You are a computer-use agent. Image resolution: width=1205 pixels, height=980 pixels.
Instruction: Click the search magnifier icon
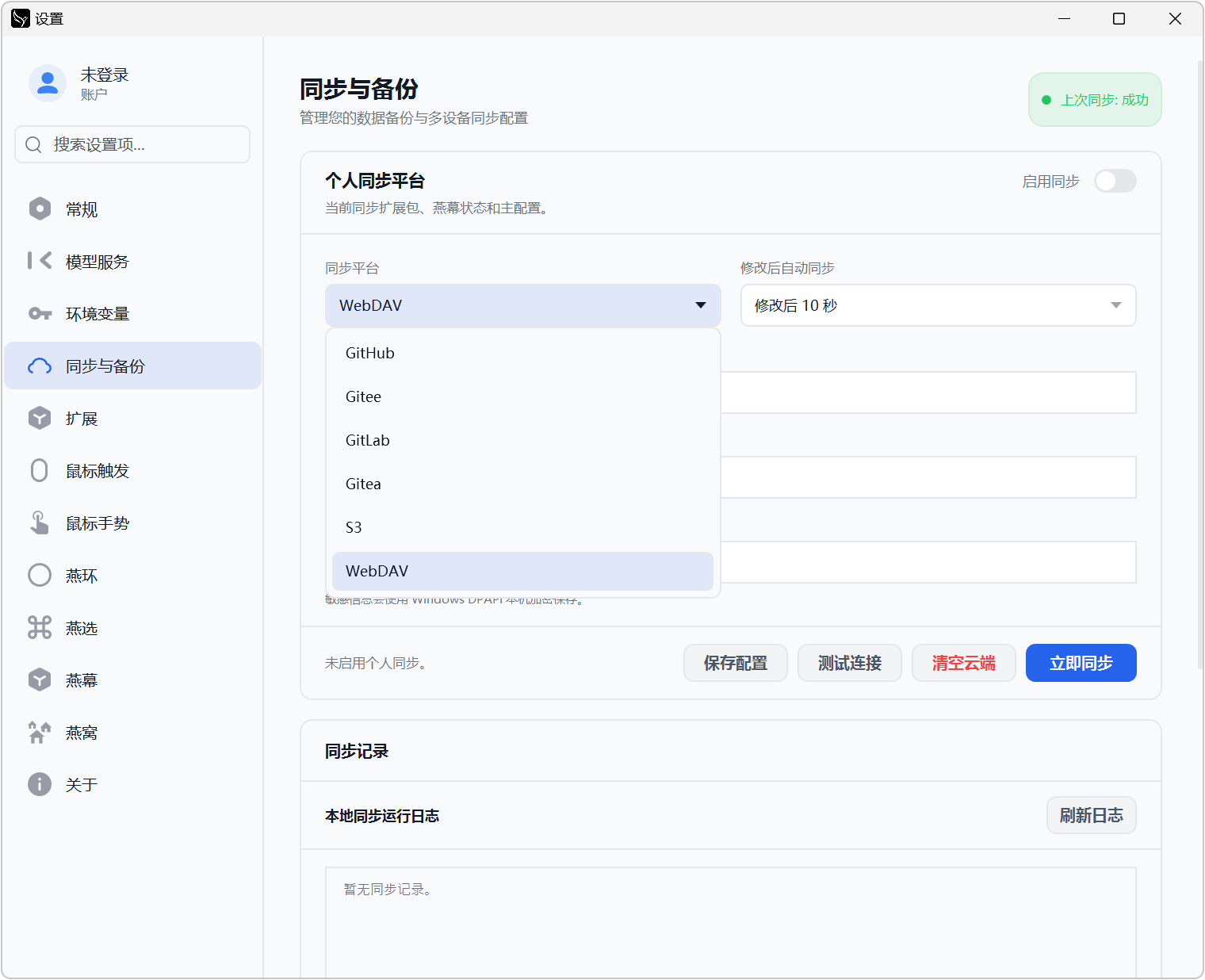point(33,144)
